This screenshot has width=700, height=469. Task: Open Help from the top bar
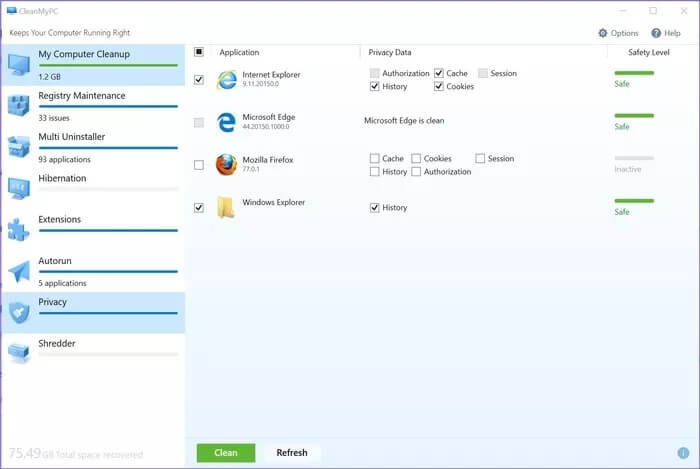[666, 33]
